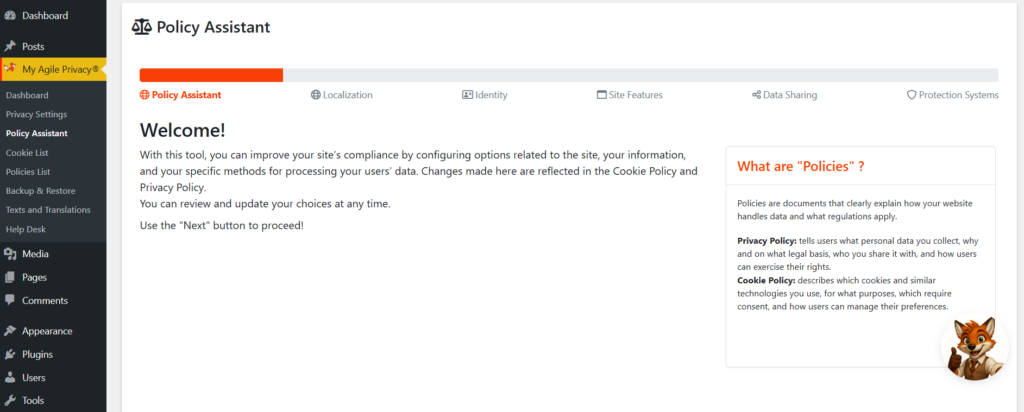This screenshot has width=1024, height=412.
Task: Click the Appearance paintbrush icon
Action: 10,331
